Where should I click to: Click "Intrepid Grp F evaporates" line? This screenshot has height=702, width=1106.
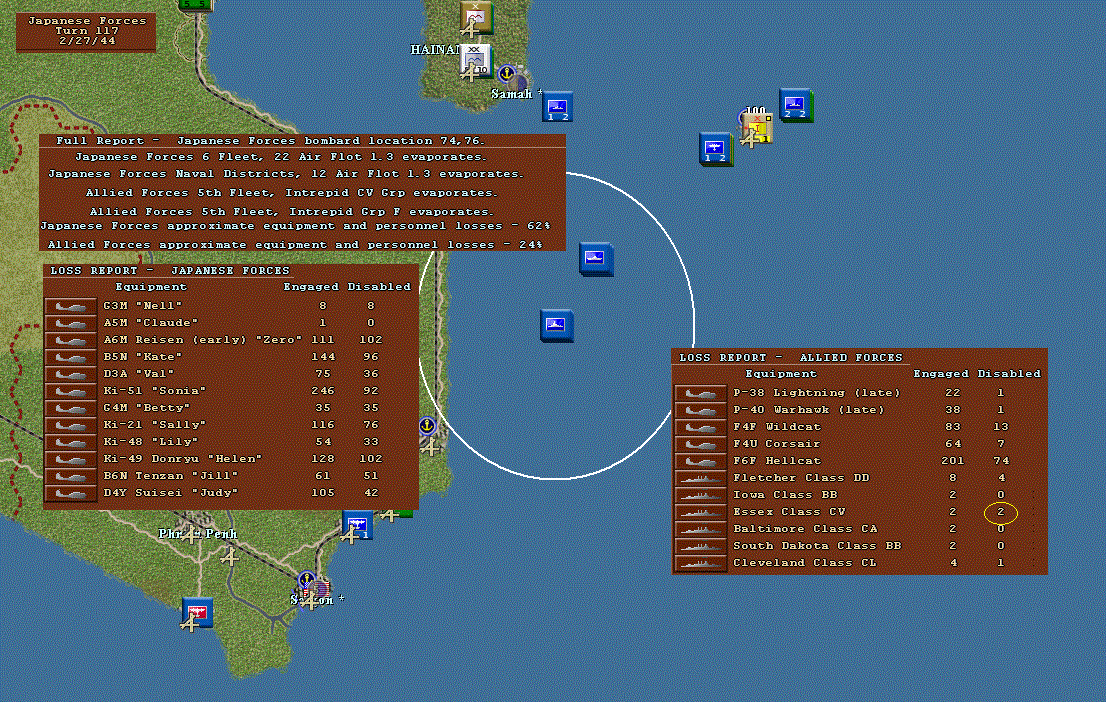tap(291, 212)
